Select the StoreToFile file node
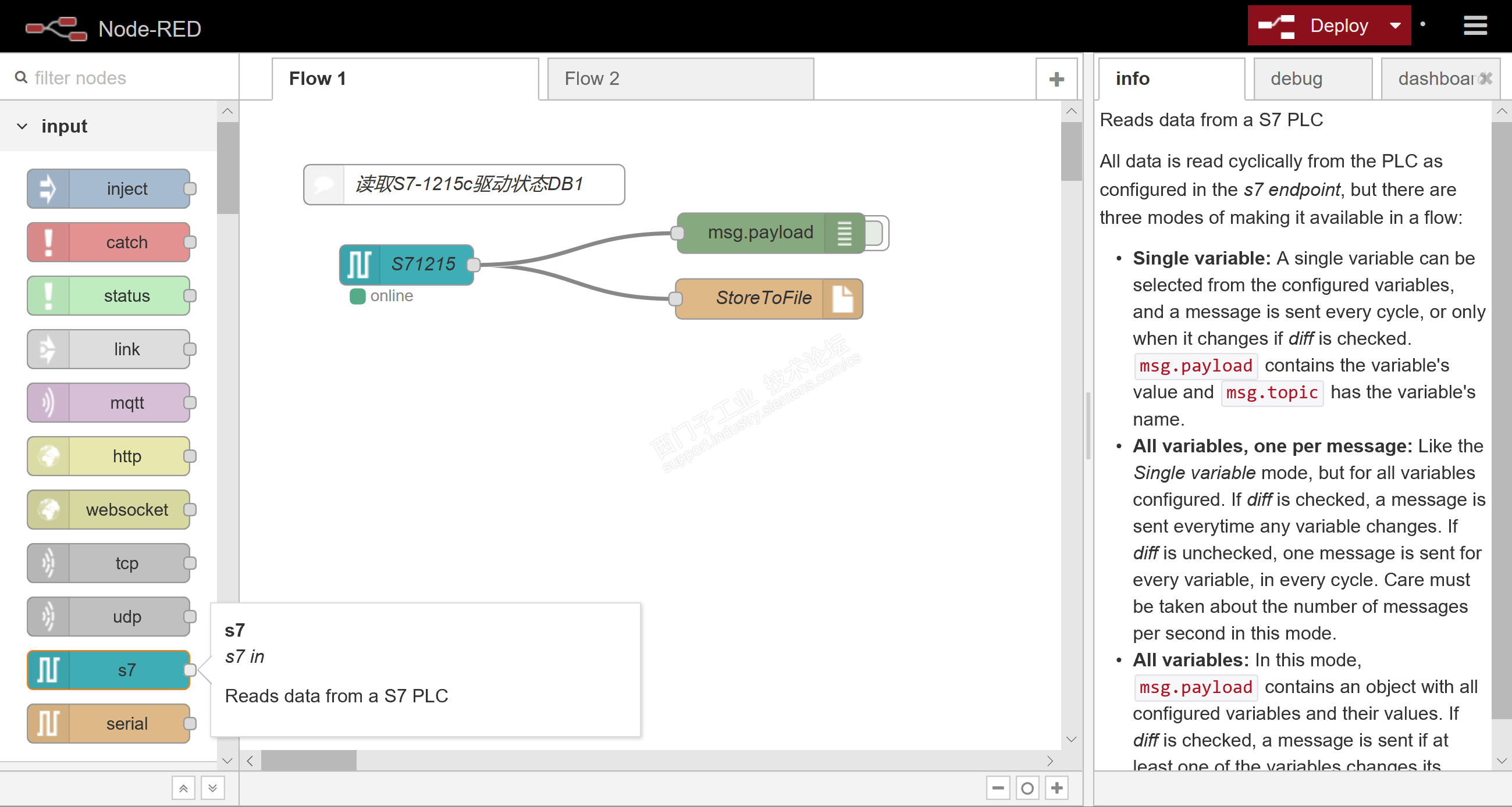This screenshot has height=807, width=1512. [x=763, y=298]
